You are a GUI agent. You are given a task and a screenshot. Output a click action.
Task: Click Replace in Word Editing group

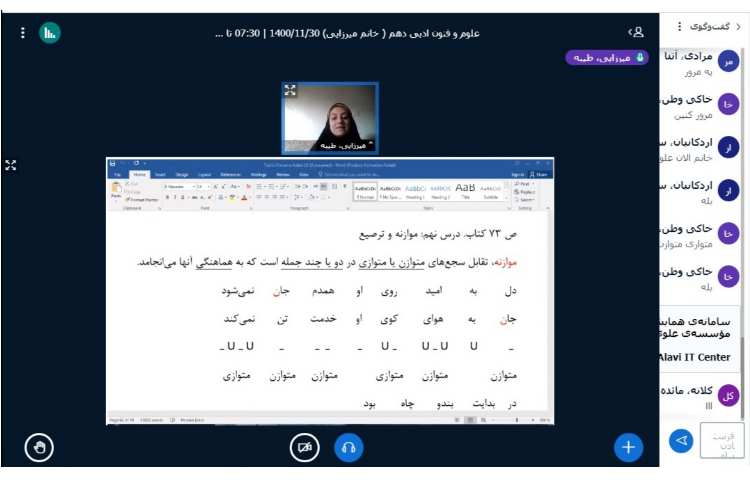[524, 192]
